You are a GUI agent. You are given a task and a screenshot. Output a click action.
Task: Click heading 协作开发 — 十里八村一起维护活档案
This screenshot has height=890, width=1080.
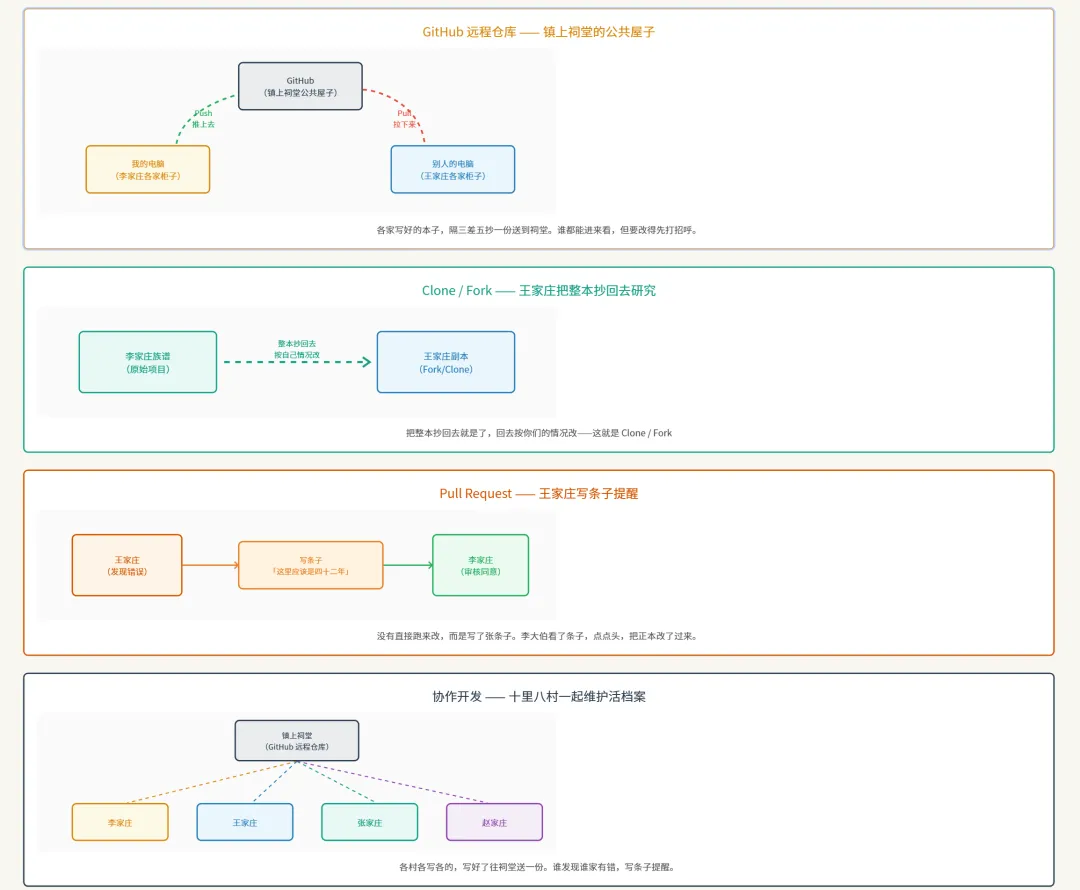[539, 696]
